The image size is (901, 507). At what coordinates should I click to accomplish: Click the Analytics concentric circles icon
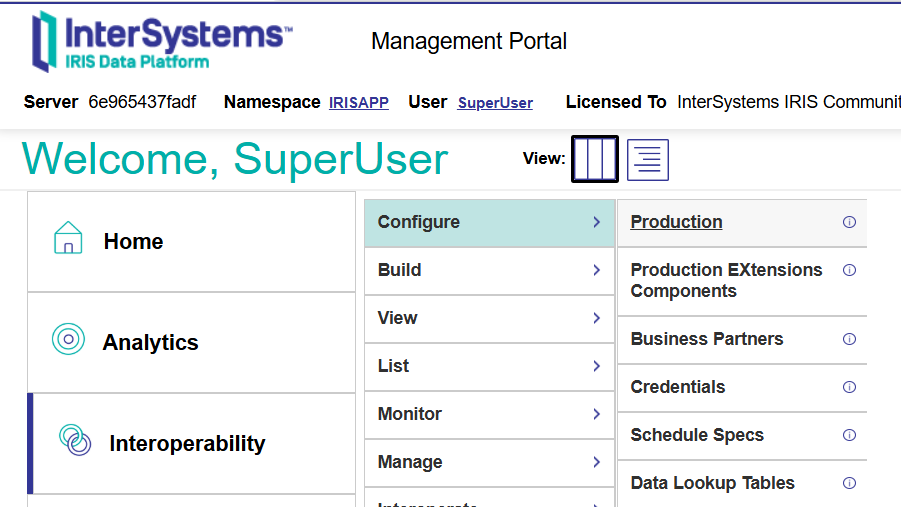(x=68, y=339)
